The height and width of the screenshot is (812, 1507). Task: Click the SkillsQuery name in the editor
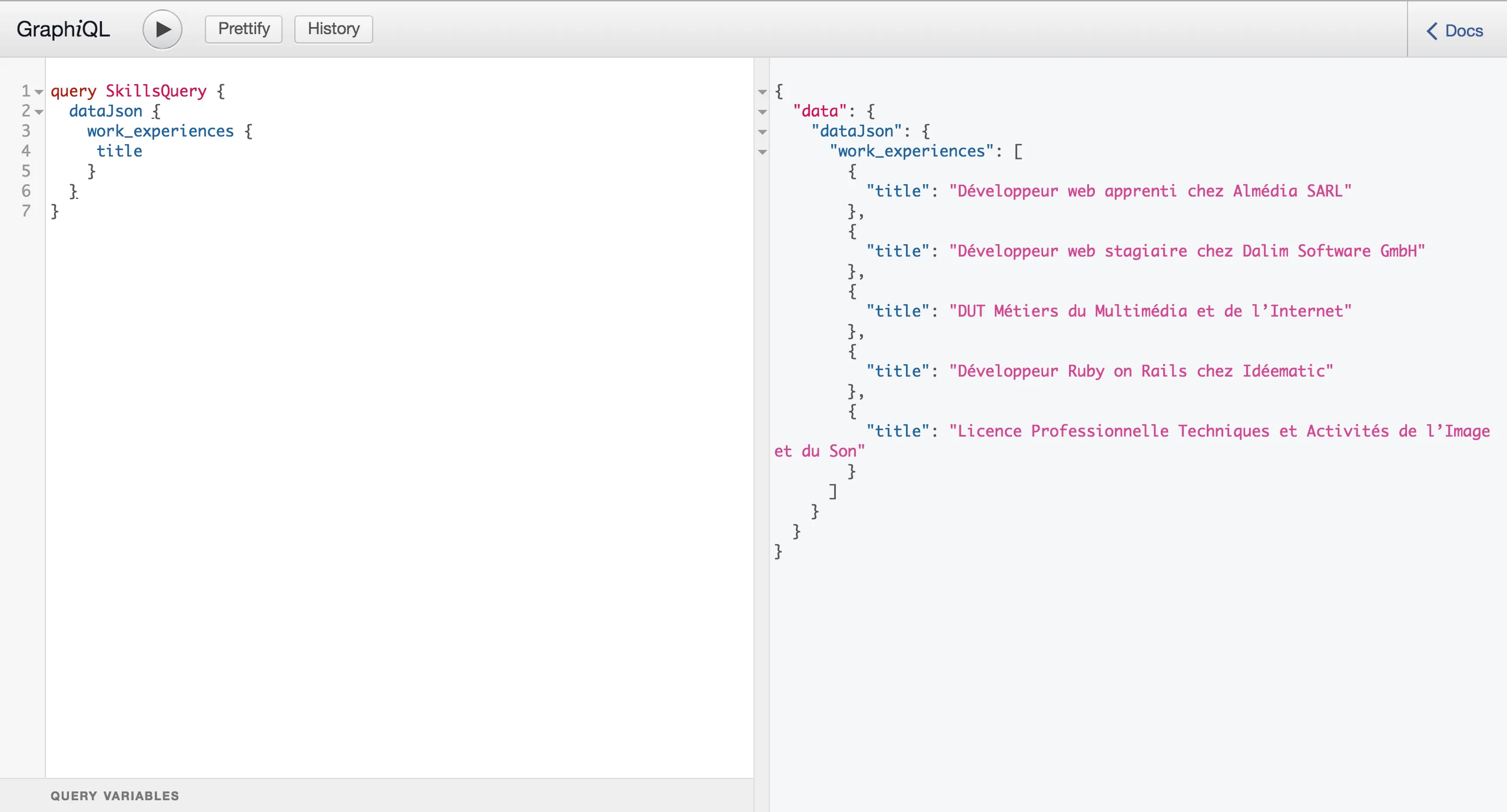156,91
